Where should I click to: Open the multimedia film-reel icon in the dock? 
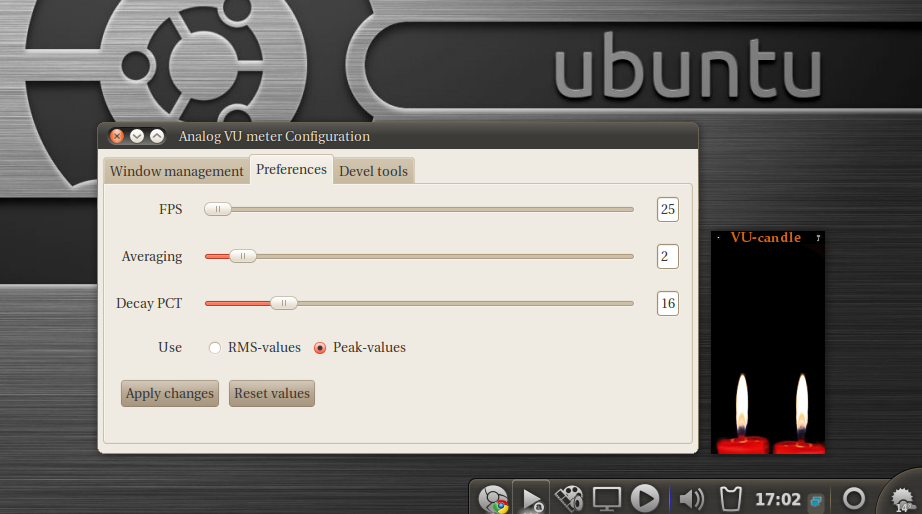[569, 499]
